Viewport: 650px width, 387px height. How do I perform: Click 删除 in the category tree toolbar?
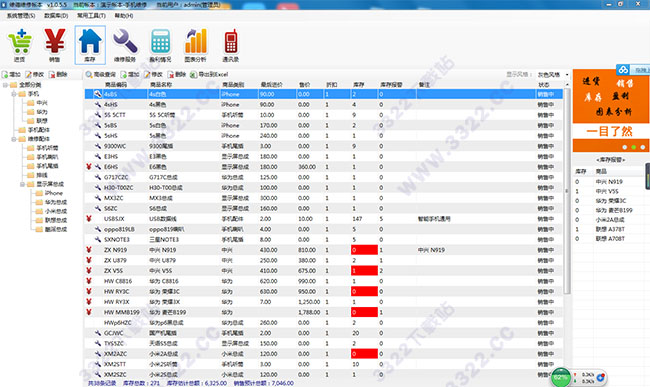tap(58, 75)
